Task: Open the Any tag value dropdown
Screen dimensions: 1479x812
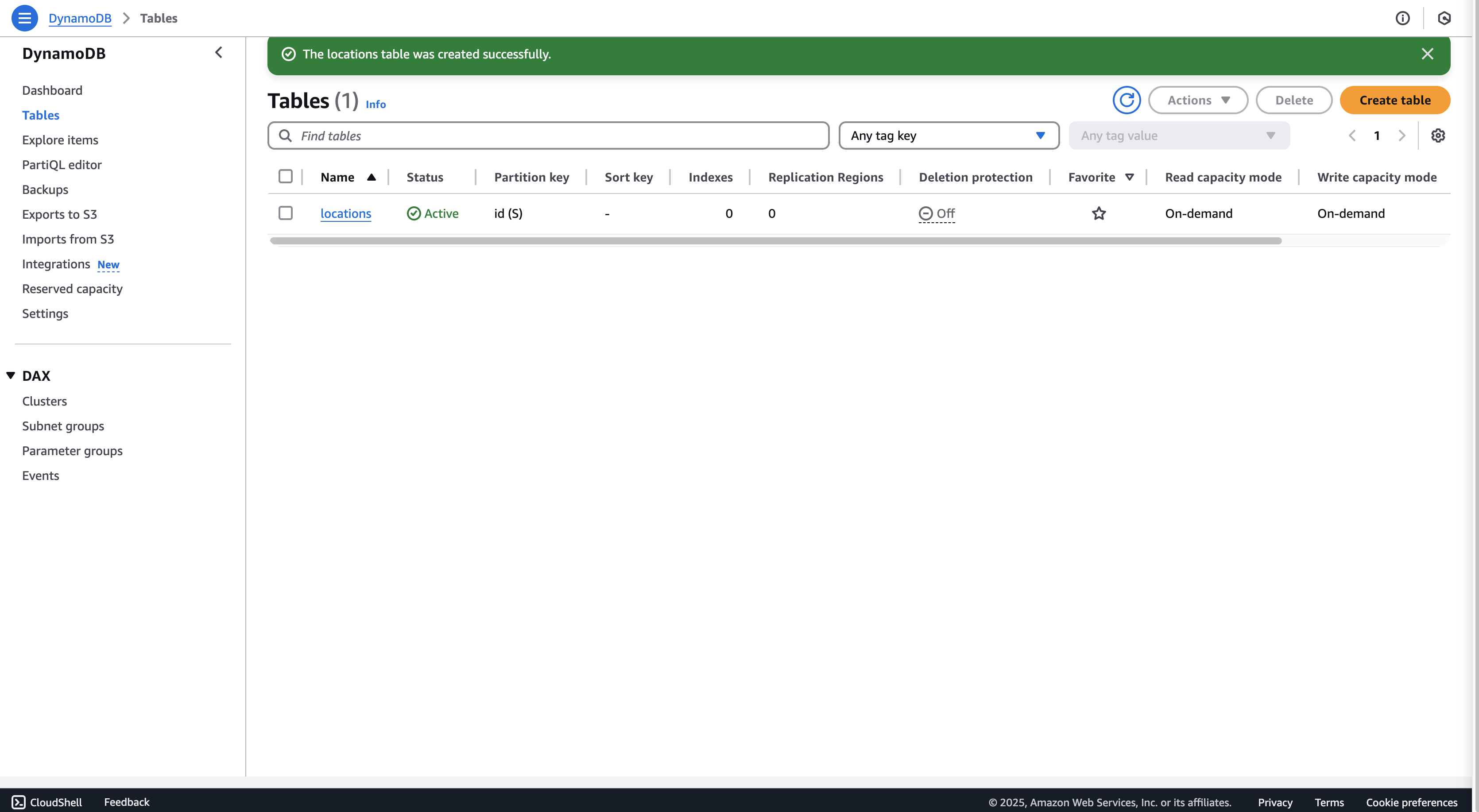Action: pyautogui.click(x=1179, y=135)
